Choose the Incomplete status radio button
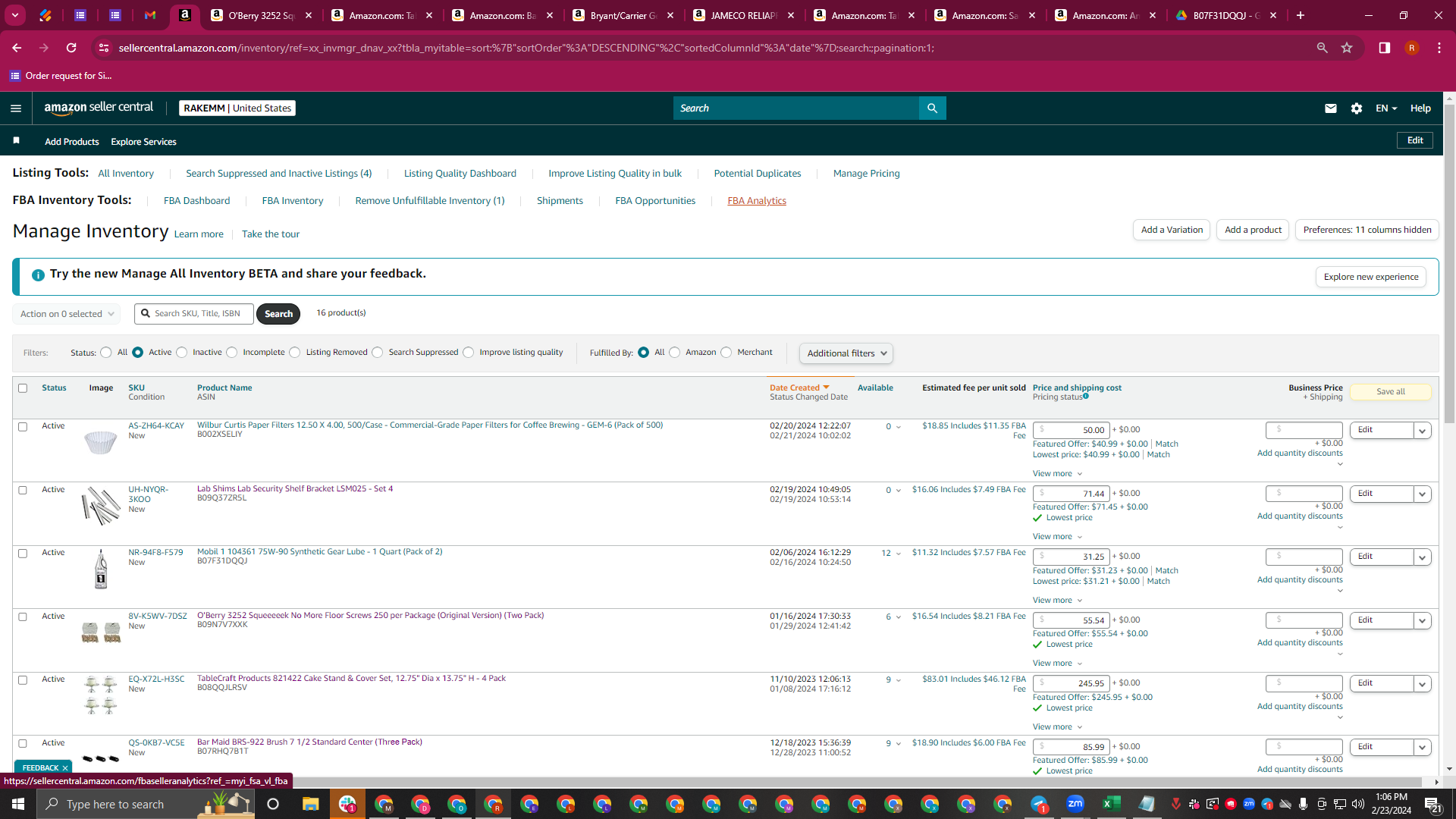This screenshot has height=819, width=1456. 232,353
